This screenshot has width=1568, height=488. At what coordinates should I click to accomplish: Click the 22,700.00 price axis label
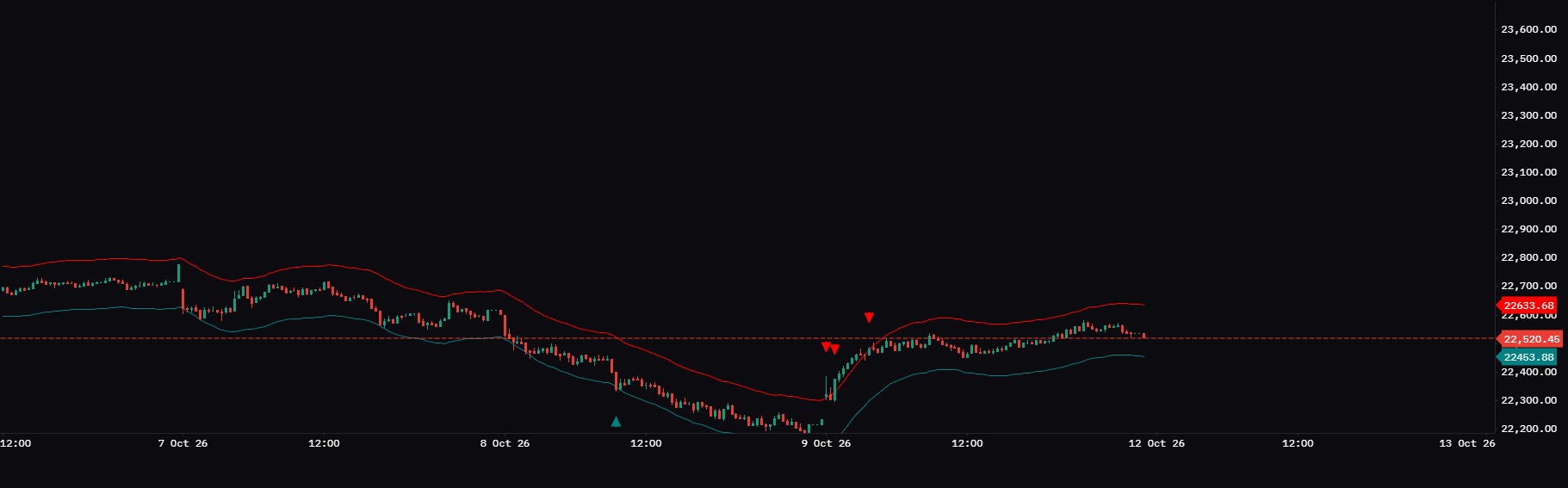point(1528,286)
